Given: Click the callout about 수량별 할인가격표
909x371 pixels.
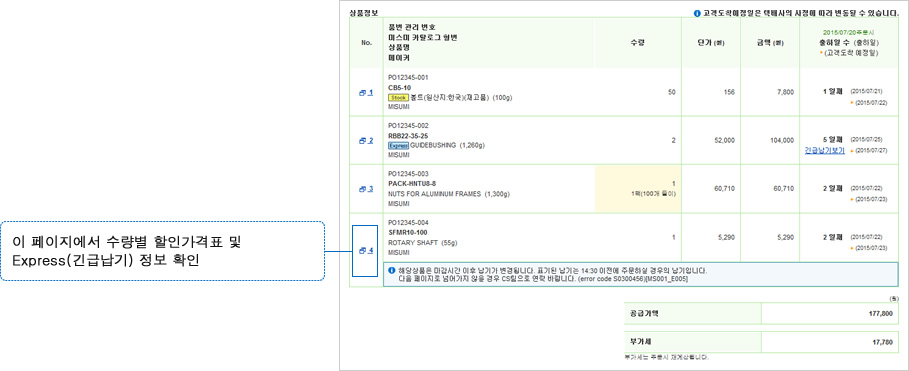Looking at the screenshot, I should (162, 251).
